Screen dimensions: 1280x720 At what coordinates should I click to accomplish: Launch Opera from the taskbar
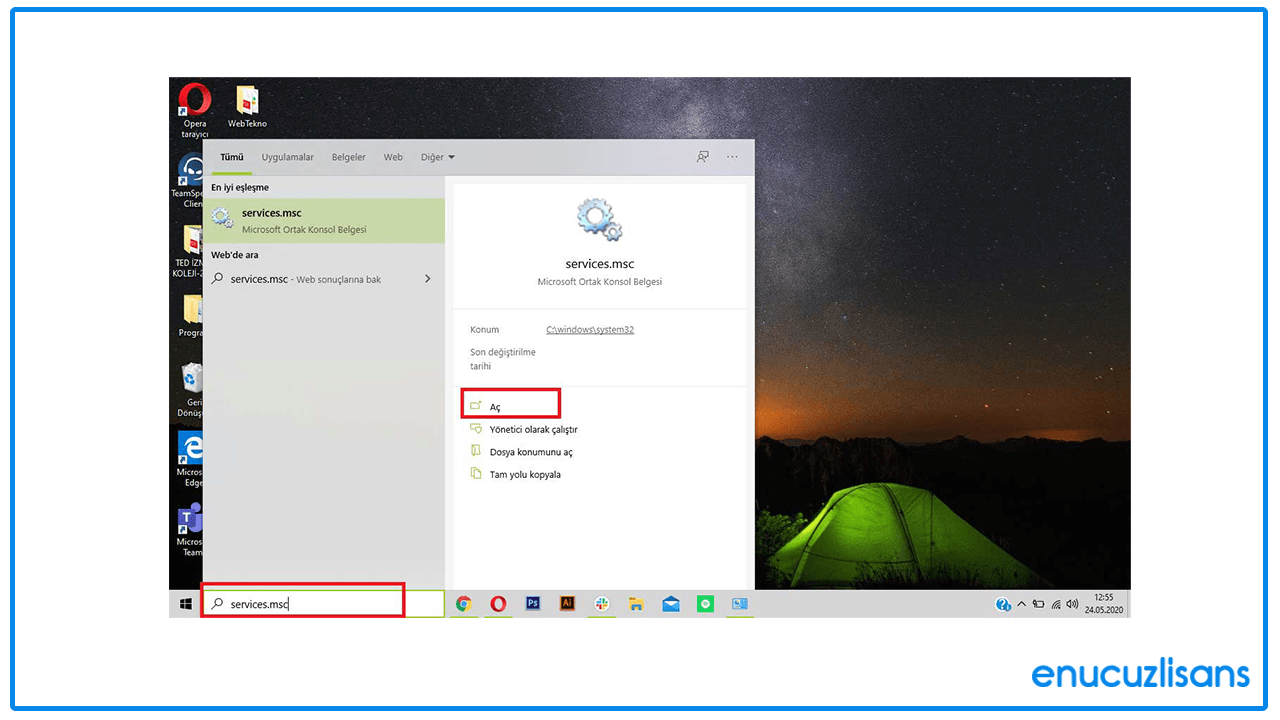pos(498,604)
